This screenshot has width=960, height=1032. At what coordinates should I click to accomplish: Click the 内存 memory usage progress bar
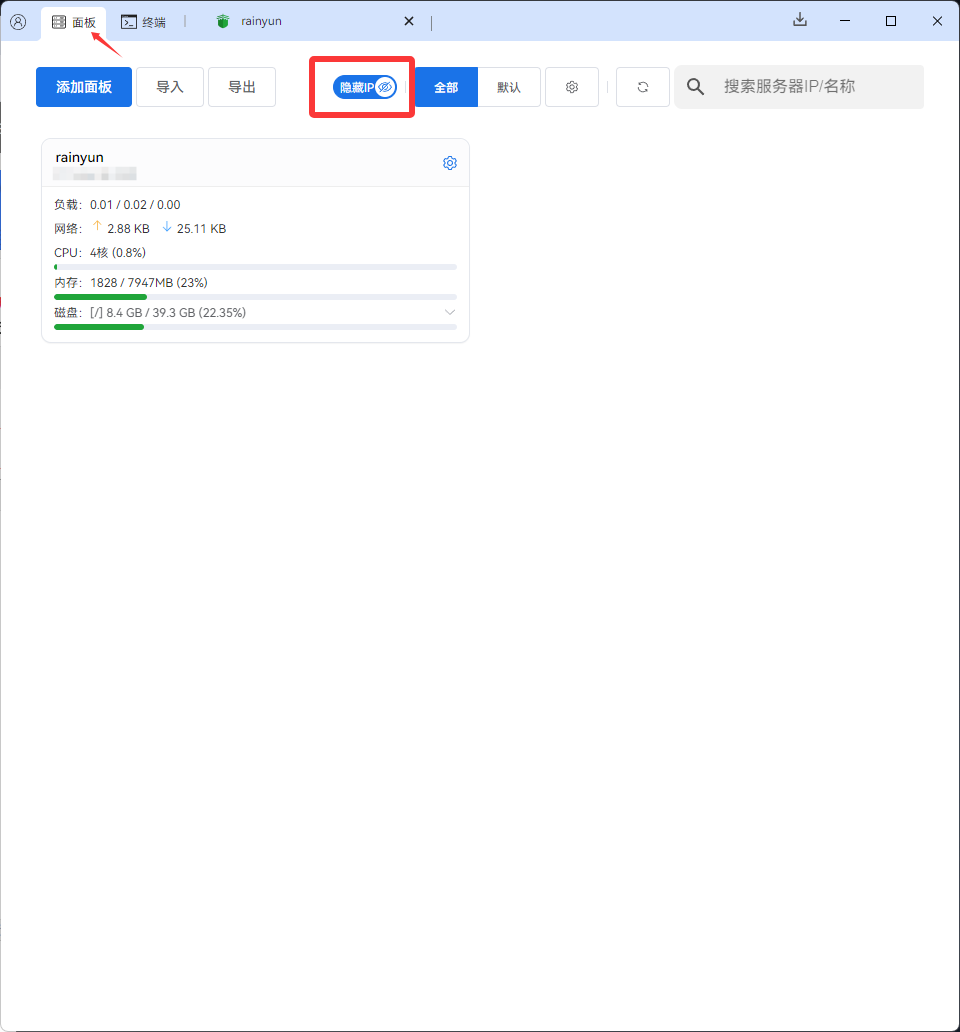point(254,296)
